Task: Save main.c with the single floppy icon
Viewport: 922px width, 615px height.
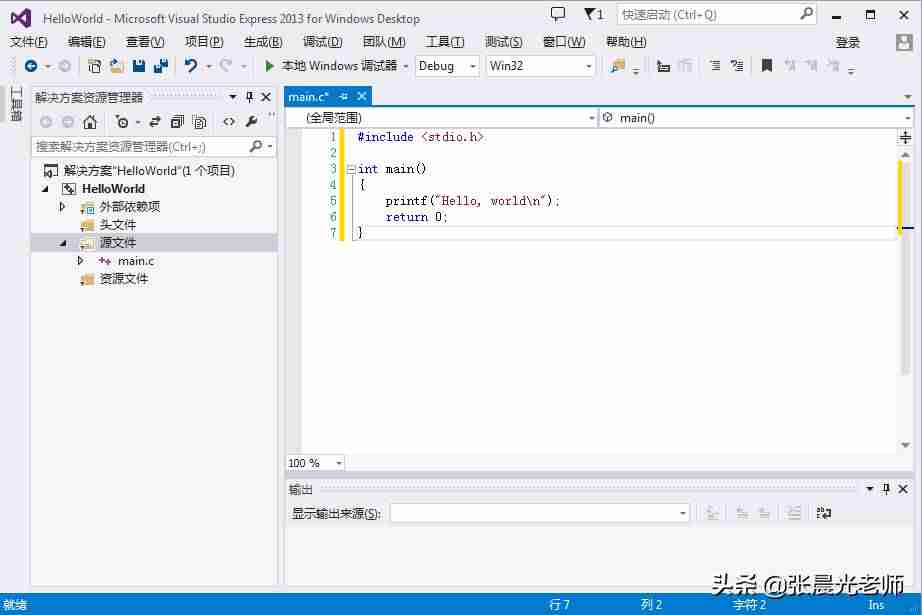Action: (x=139, y=66)
